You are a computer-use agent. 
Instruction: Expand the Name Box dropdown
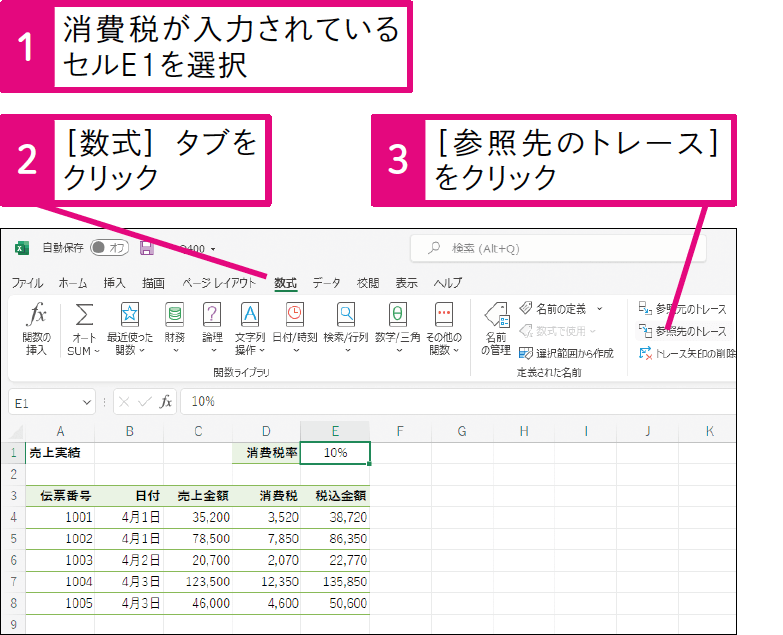point(87,402)
